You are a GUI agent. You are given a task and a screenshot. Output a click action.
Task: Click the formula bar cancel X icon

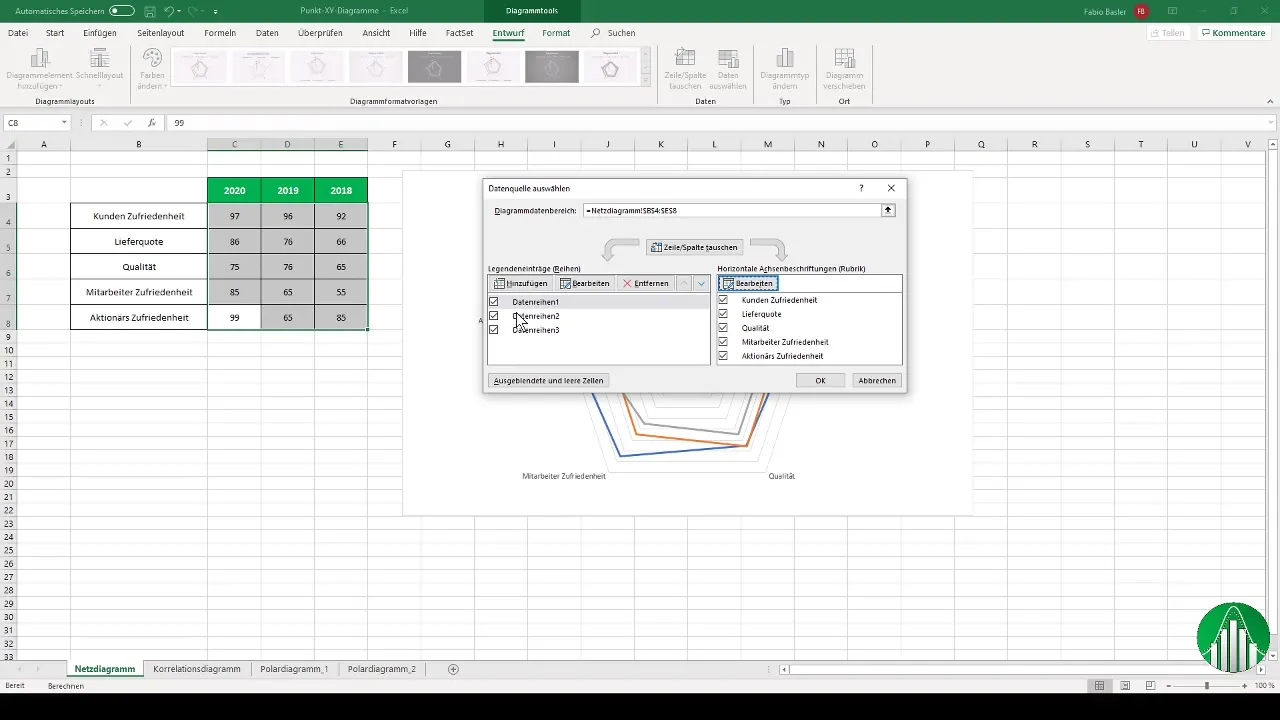tap(104, 123)
